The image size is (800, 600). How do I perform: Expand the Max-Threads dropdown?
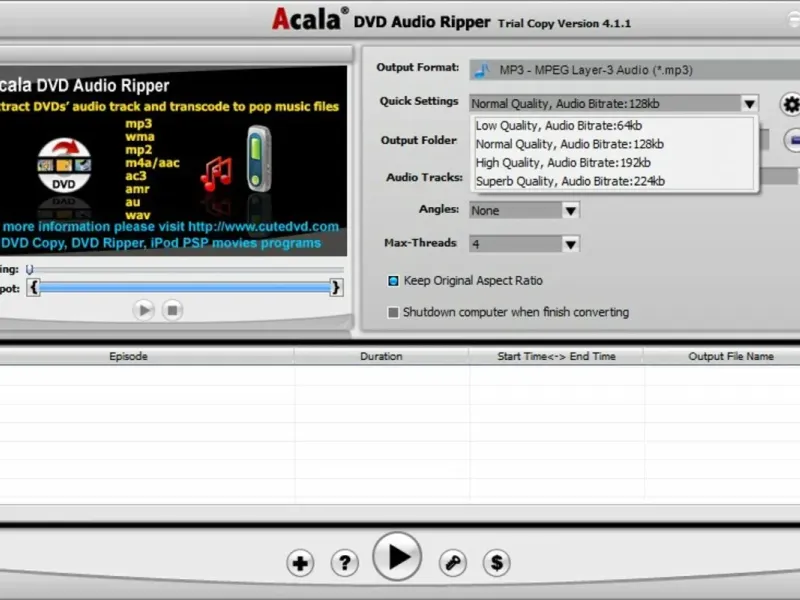[570, 244]
